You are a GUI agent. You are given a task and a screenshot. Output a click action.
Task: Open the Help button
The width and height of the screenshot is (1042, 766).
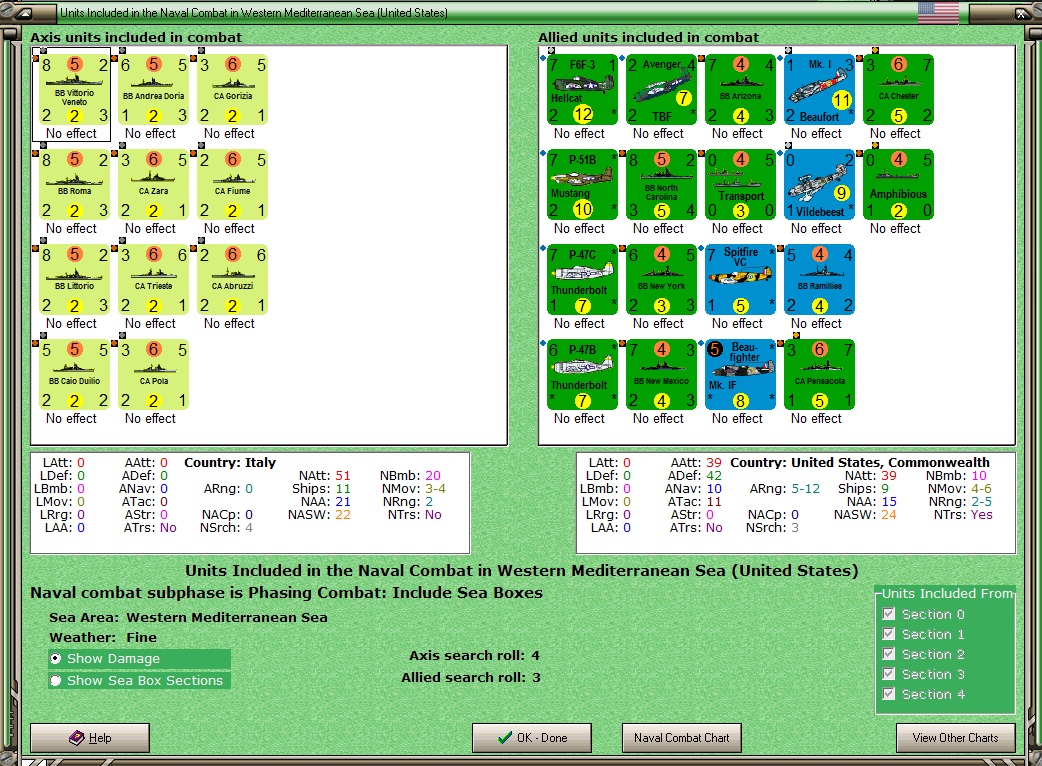tap(90, 737)
